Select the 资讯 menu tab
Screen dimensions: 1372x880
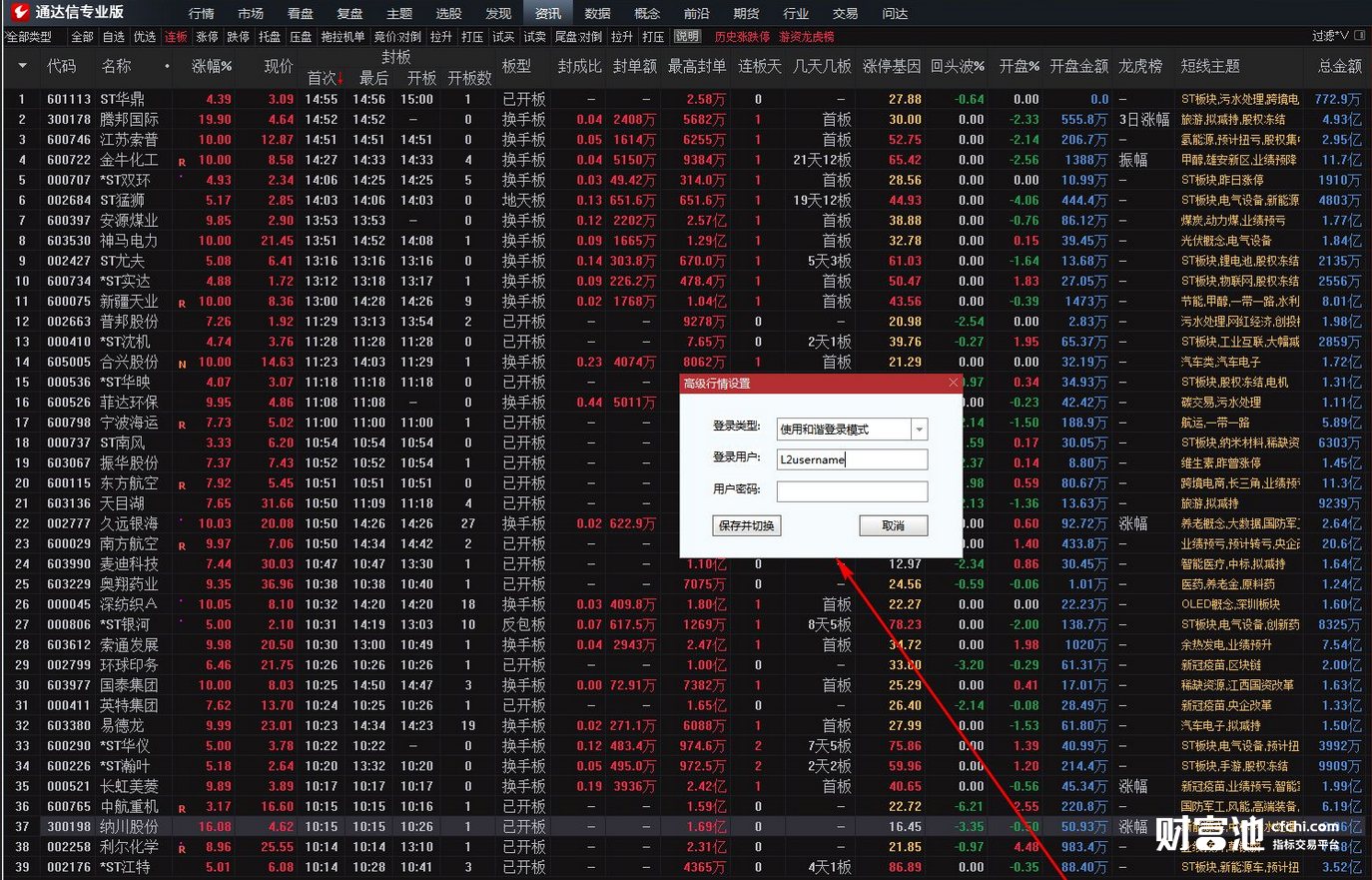547,13
